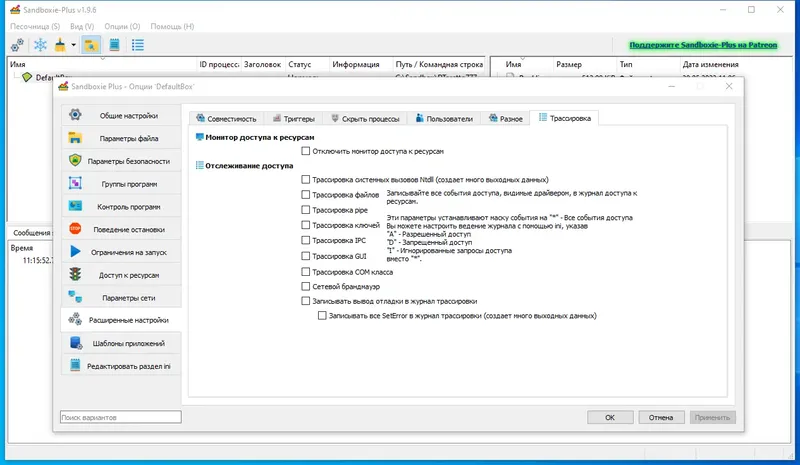Click the snowflake suspend icon in toolbar
Screen dimensions: 800x465
coord(40,45)
